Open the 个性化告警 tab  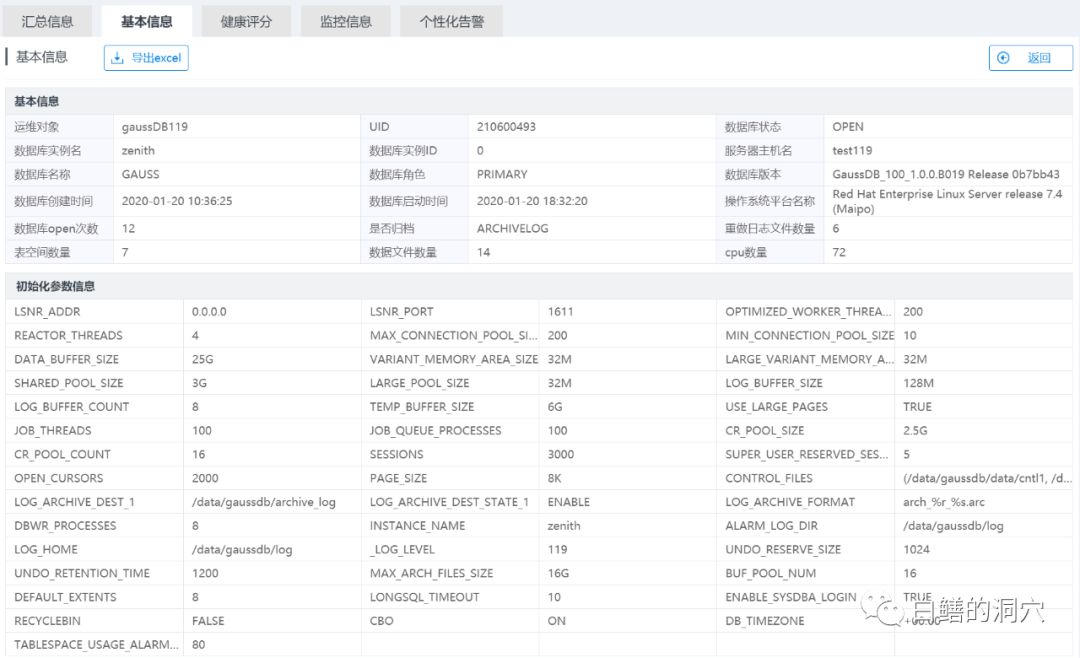(451, 21)
